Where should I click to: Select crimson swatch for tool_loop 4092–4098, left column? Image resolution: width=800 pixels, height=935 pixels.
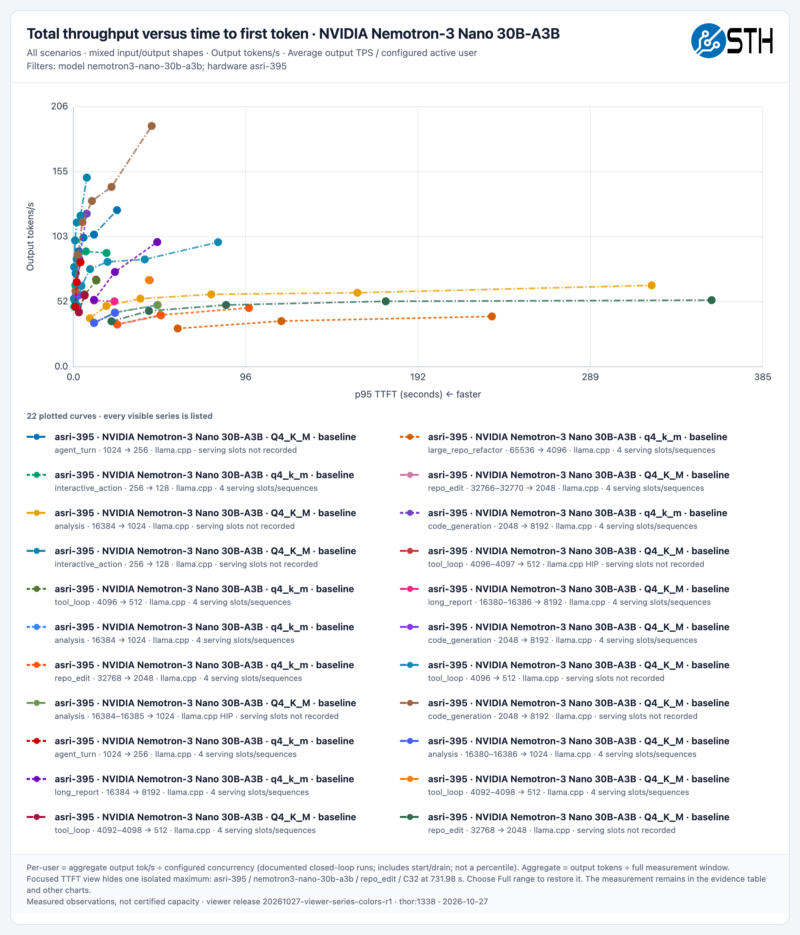[x=36, y=817]
